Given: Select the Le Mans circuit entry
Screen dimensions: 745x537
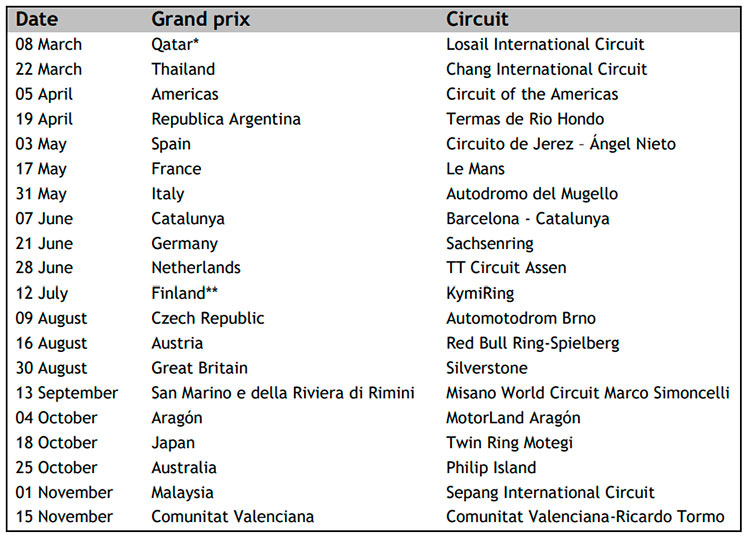Looking at the screenshot, I should pos(475,169).
